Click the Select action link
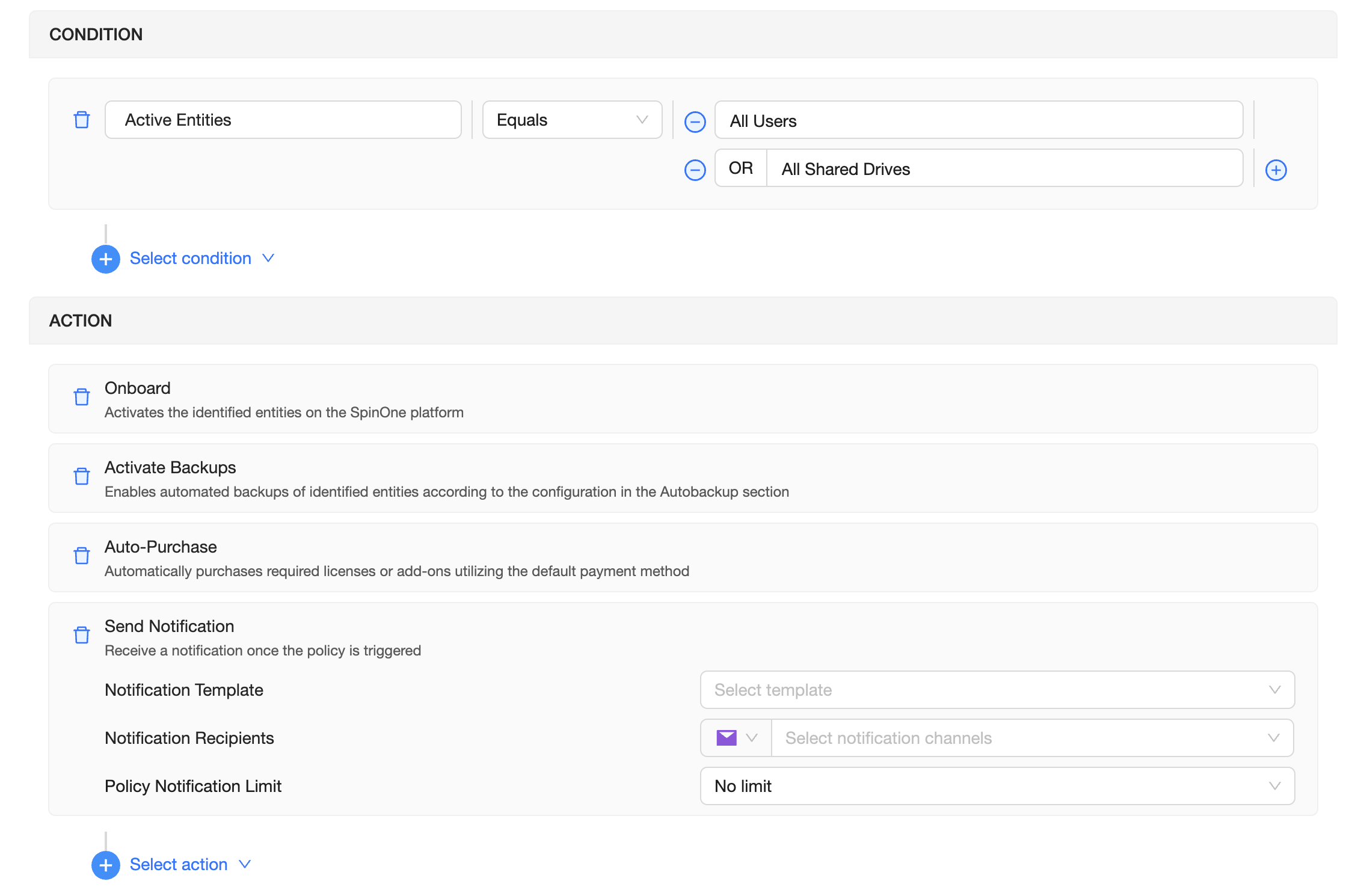 point(179,865)
